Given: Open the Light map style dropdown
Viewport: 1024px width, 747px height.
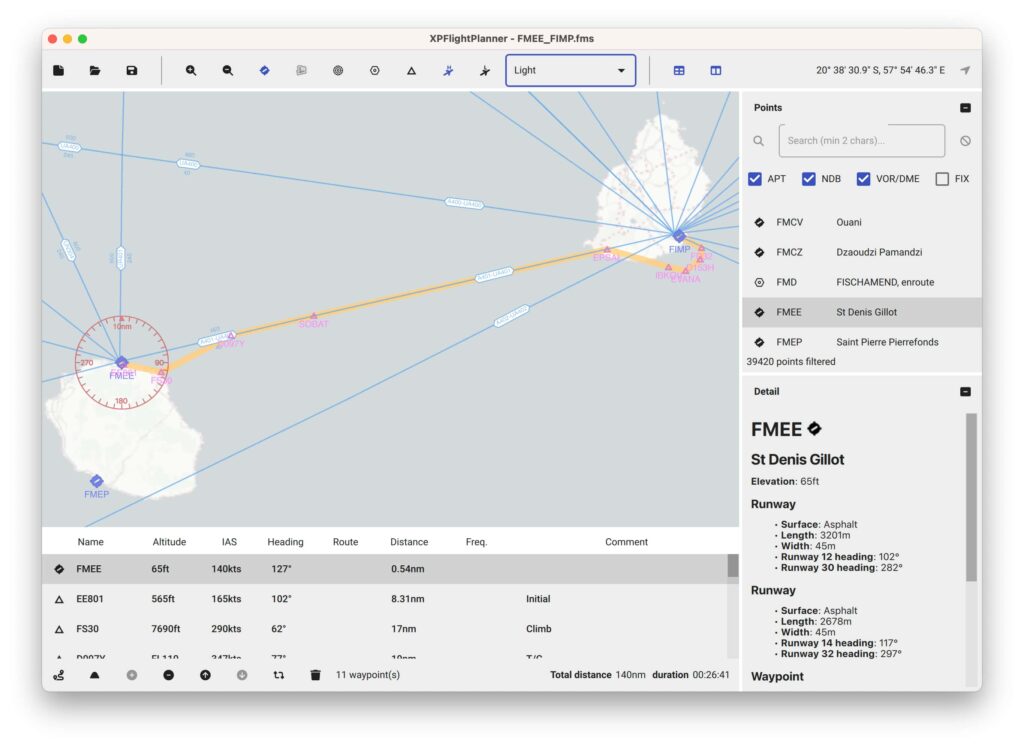Looking at the screenshot, I should 570,71.
